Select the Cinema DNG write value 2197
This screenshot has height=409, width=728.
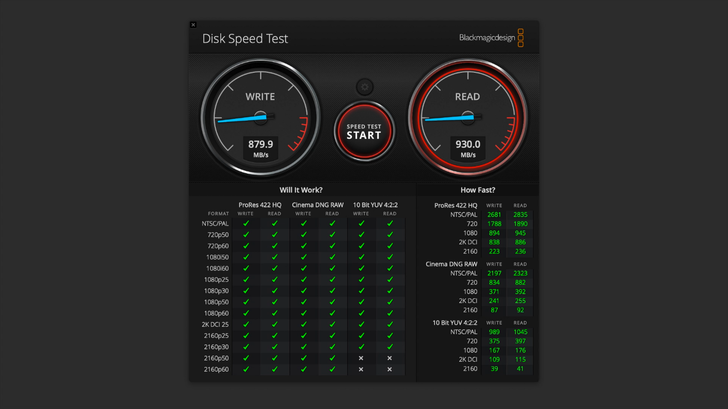click(494, 273)
